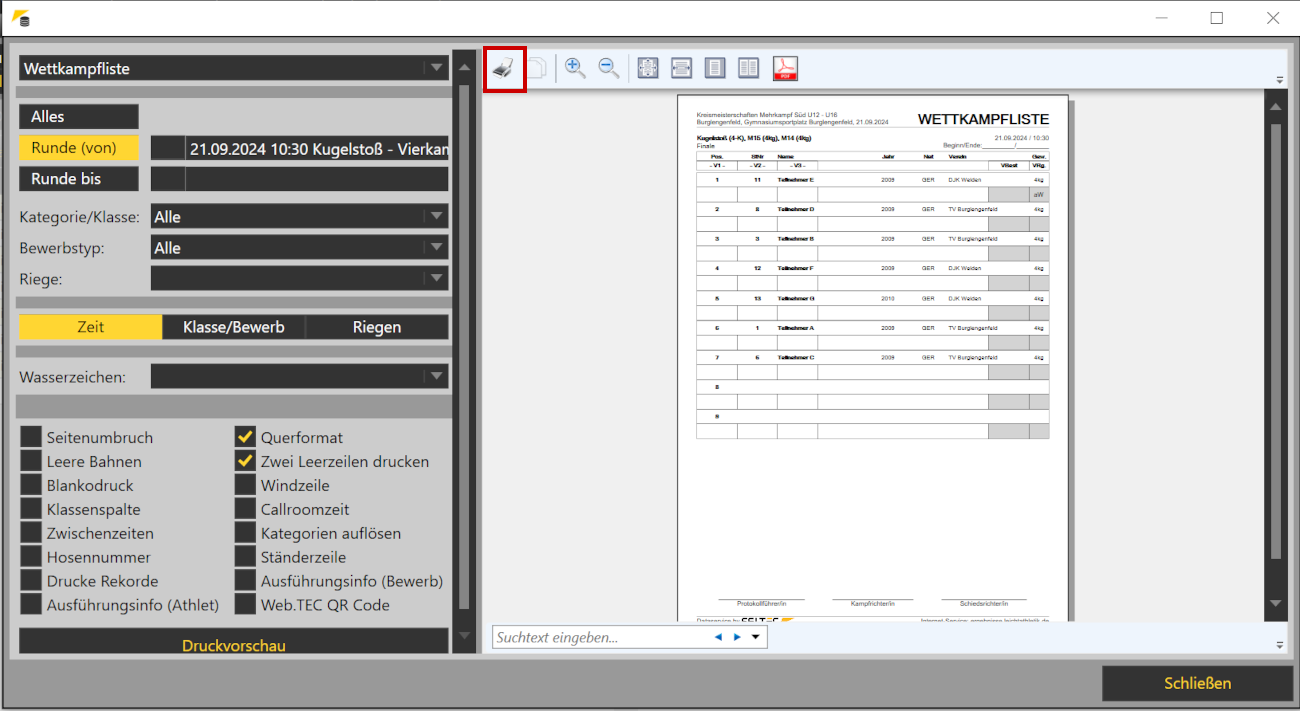Switch to Klasse/Bewerb sorting
1300x711 pixels.
pos(234,327)
